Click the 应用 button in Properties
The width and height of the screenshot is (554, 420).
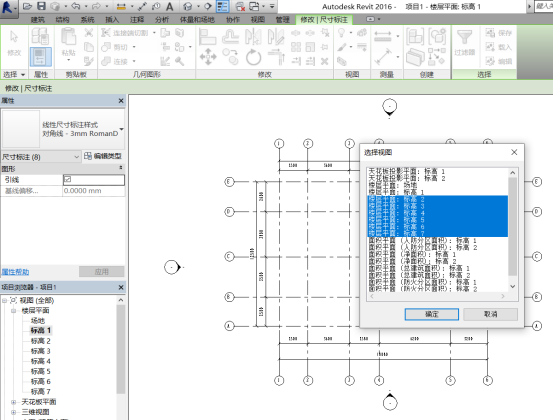tap(101, 272)
